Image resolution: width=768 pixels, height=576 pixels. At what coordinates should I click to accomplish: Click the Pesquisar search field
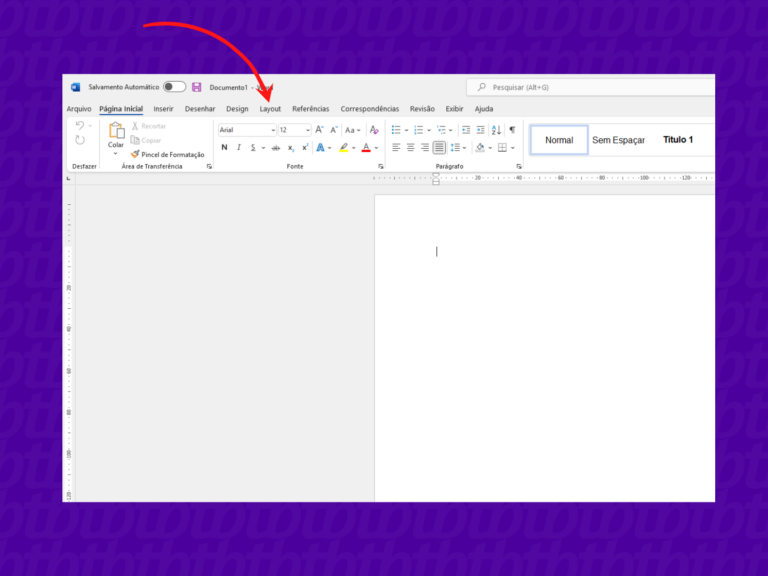[590, 87]
